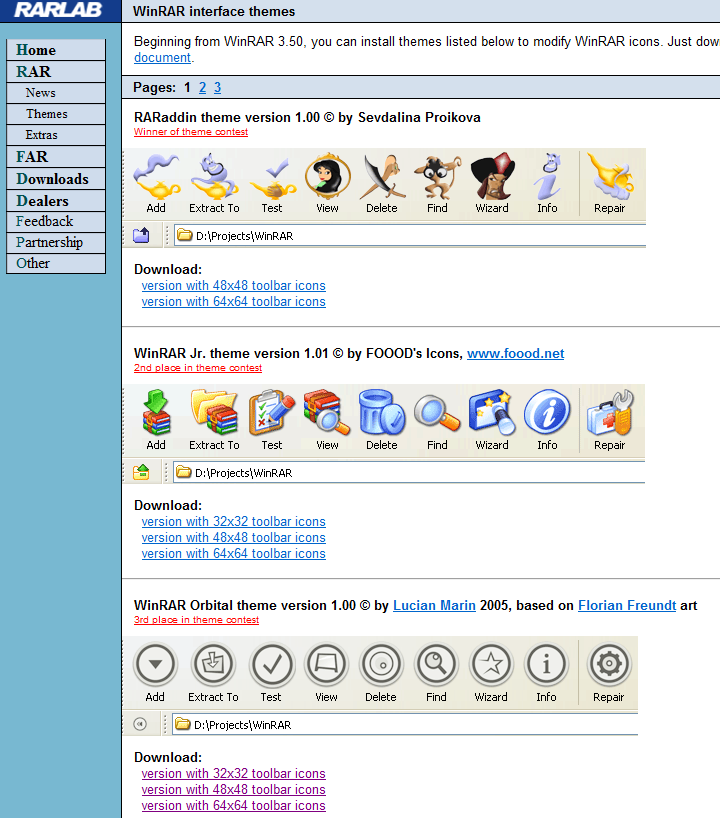Click the Orbital theme View icon
Image resolution: width=720 pixels, height=818 pixels.
(327, 664)
